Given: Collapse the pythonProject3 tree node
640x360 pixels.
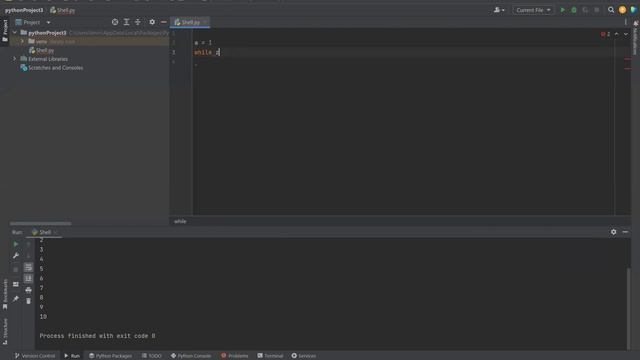Looking at the screenshot, I should [x=15, y=33].
